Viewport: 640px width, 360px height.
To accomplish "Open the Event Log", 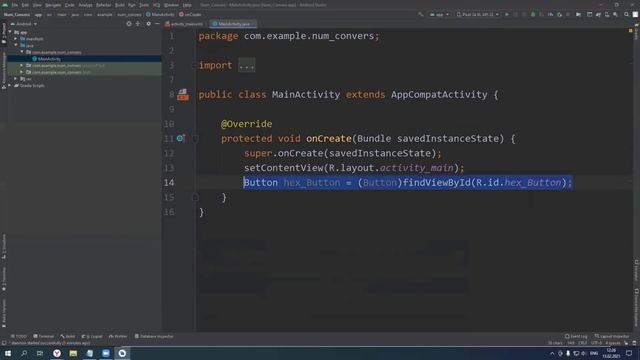I will pos(576,336).
